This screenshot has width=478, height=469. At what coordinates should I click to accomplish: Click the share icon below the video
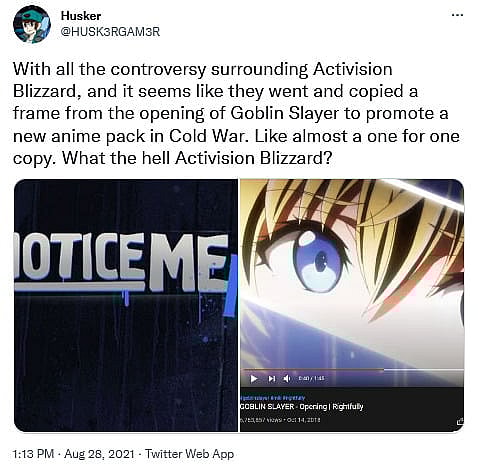[460, 422]
